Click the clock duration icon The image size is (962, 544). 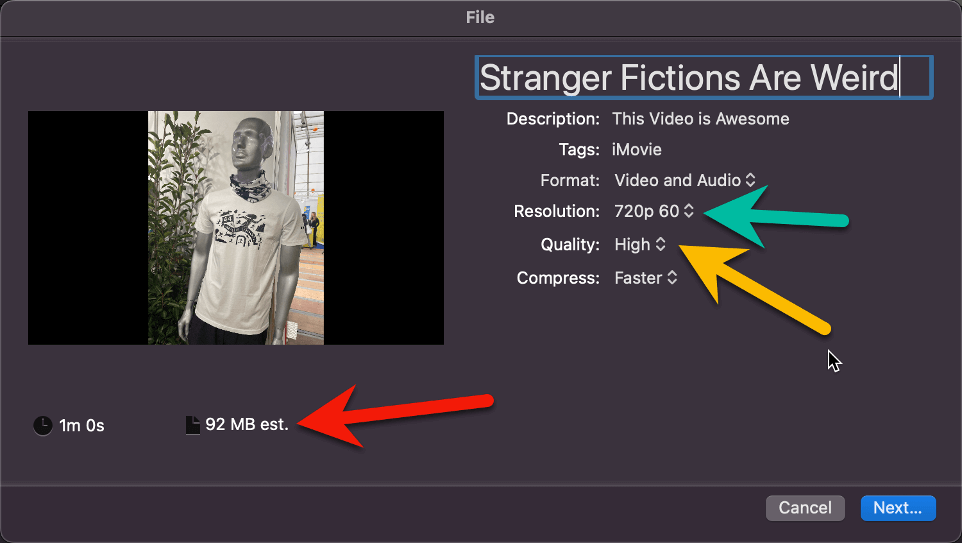coord(42,426)
